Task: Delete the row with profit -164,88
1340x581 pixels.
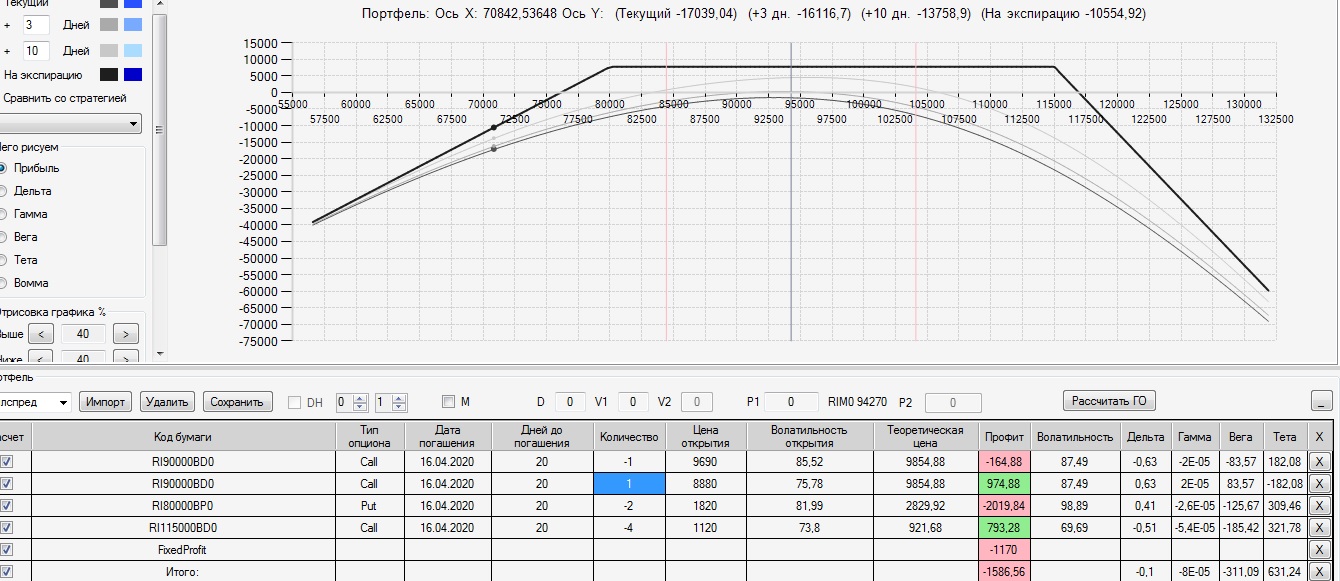Action: (x=1320, y=461)
